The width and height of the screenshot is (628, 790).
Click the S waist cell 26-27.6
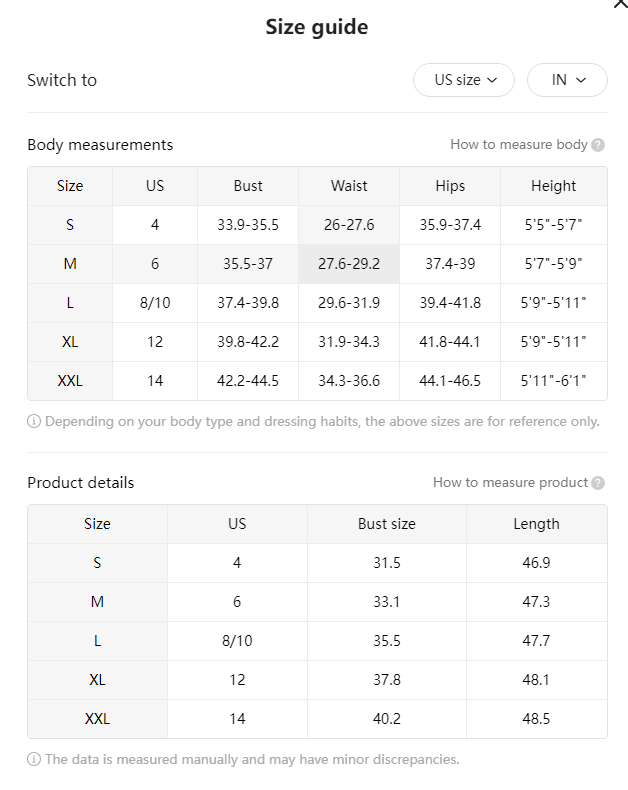[349, 225]
